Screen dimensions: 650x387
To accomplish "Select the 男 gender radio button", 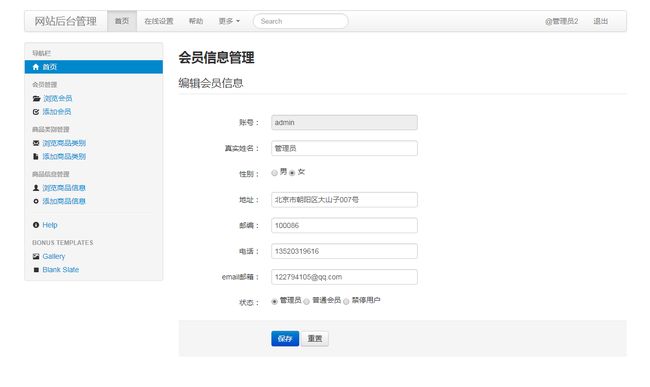I will (274, 173).
